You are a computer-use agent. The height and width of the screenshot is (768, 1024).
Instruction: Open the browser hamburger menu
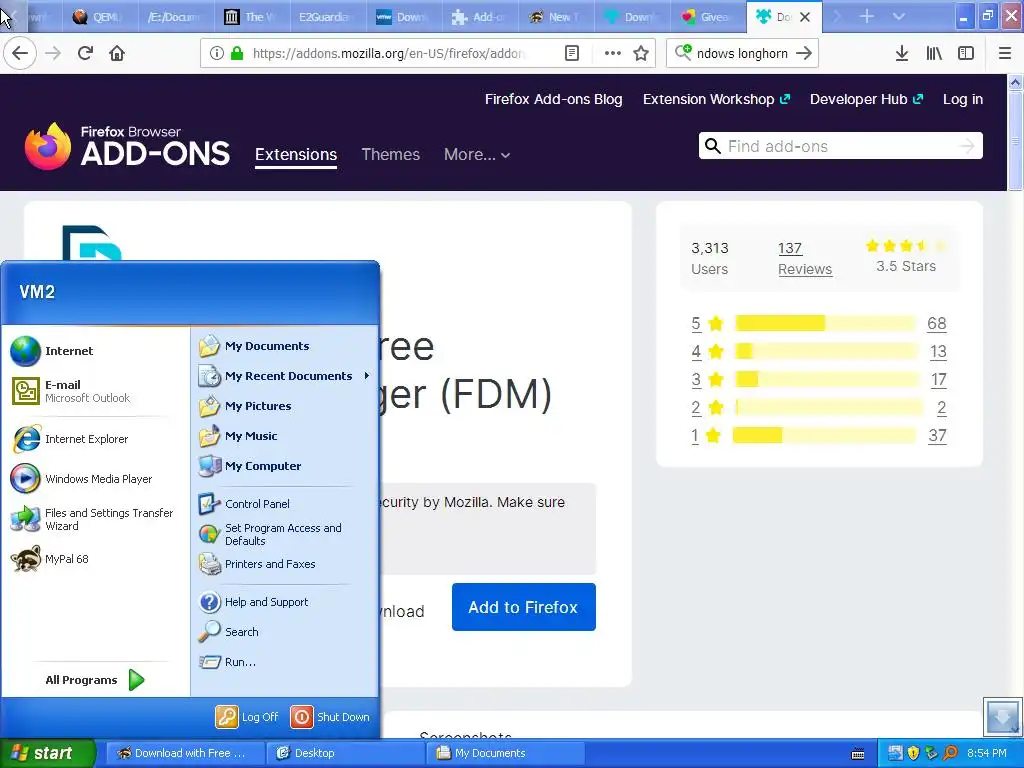tap(1004, 53)
